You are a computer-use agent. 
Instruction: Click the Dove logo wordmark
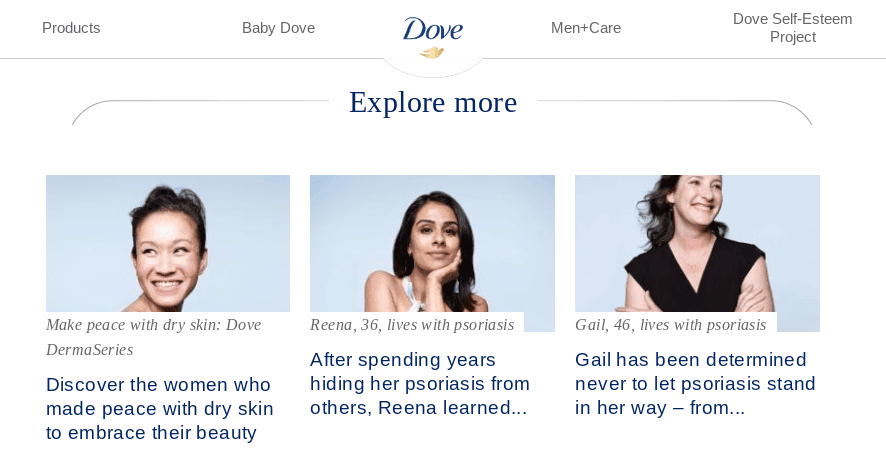pyautogui.click(x=433, y=29)
